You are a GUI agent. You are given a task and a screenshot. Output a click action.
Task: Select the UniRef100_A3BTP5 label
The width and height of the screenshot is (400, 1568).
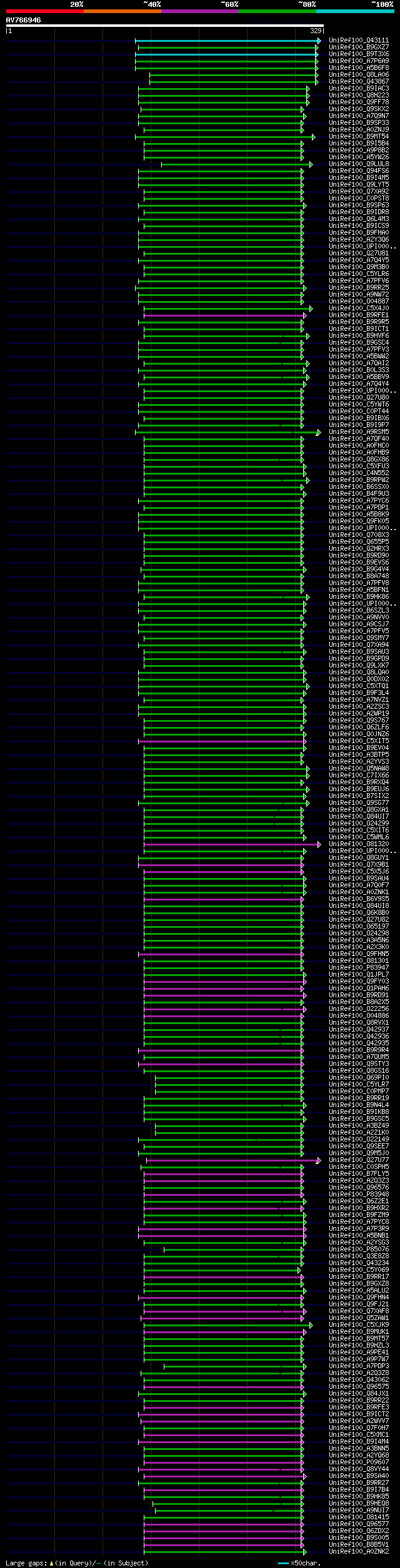click(x=359, y=755)
